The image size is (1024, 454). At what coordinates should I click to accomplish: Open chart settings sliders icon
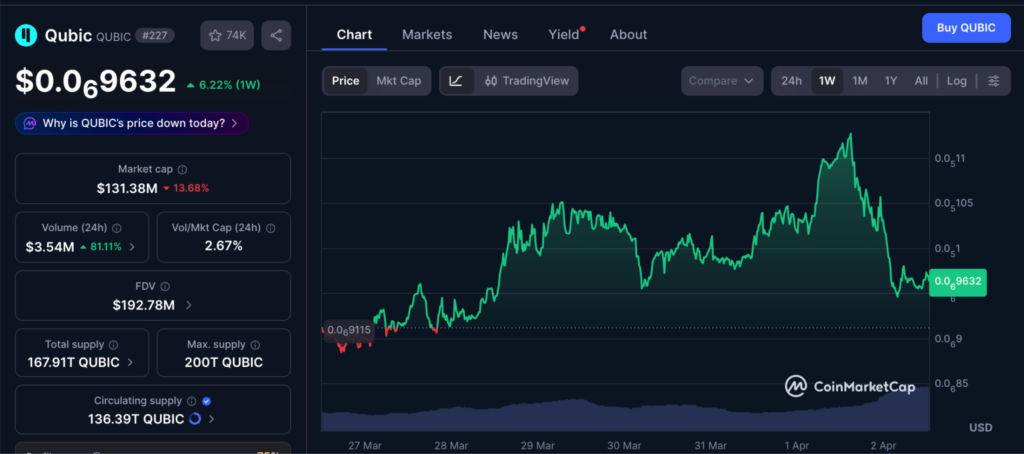click(x=993, y=81)
